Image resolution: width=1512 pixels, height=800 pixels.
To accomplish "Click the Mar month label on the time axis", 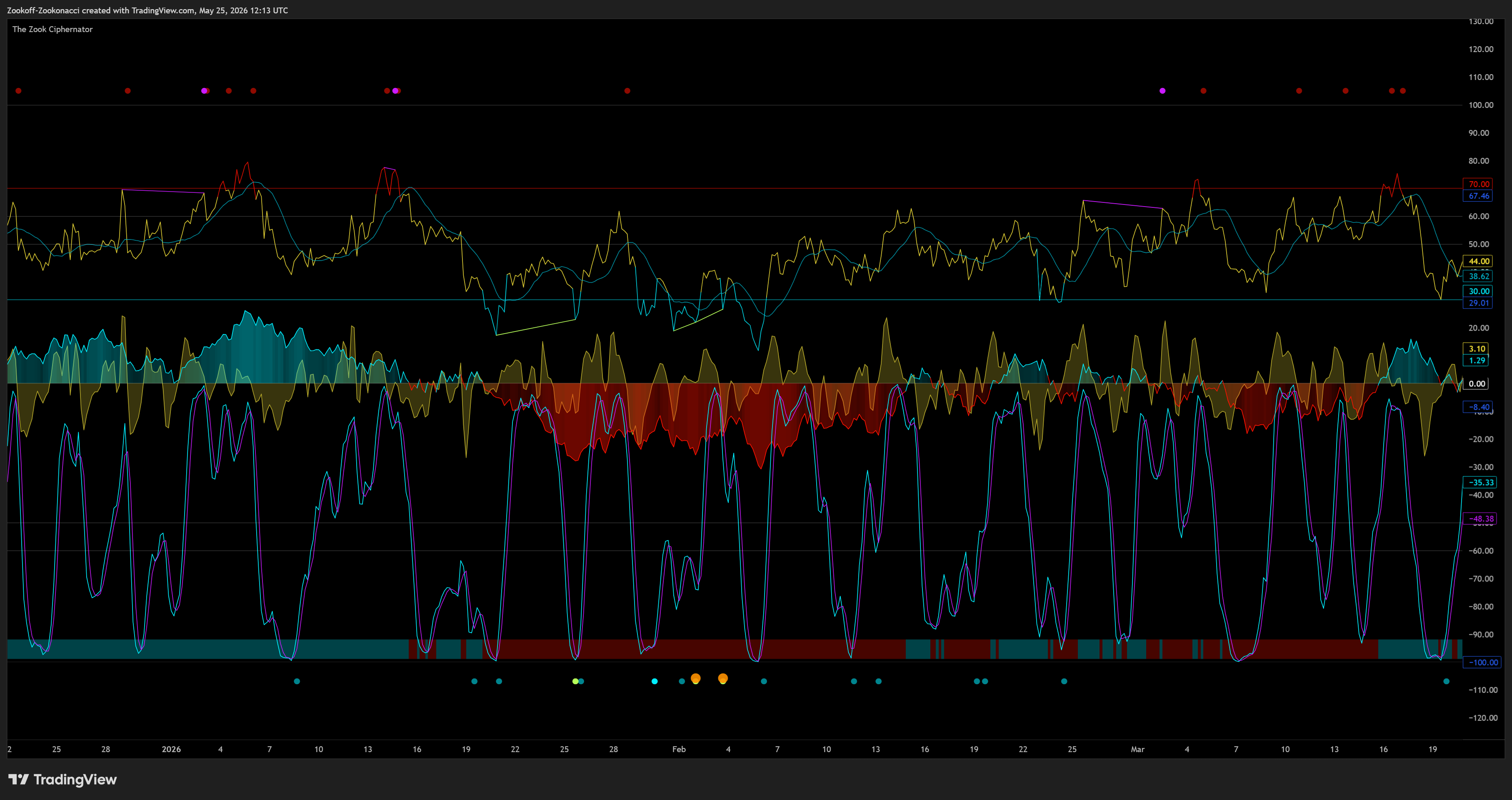I will pyautogui.click(x=1137, y=749).
